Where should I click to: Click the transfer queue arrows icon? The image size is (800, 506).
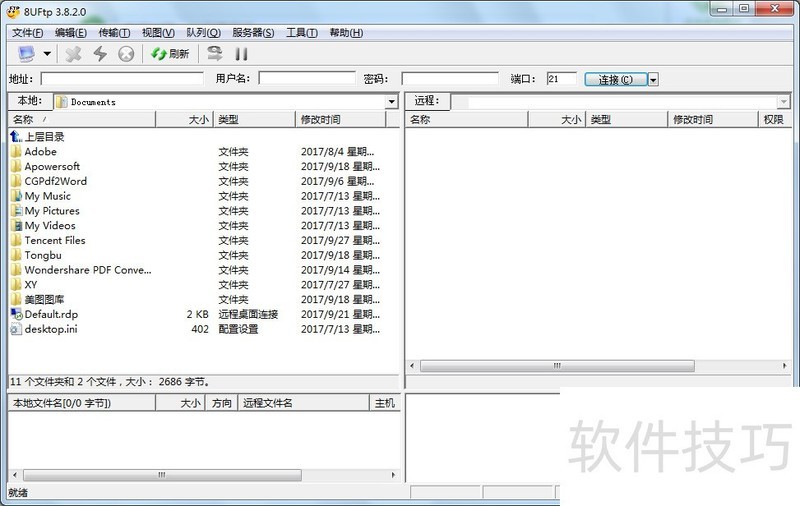tap(215, 54)
